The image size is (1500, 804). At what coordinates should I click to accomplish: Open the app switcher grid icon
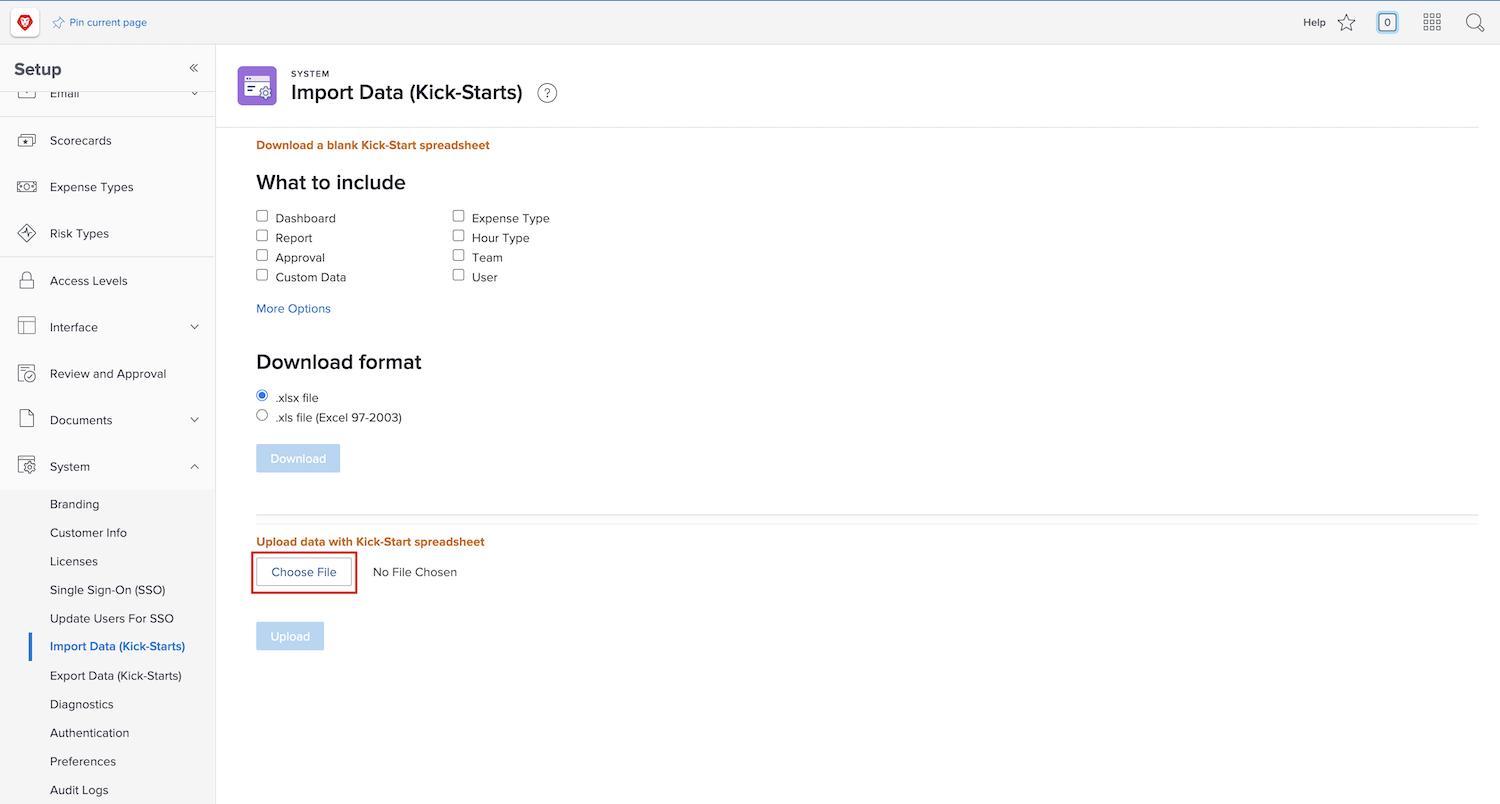pyautogui.click(x=1431, y=21)
